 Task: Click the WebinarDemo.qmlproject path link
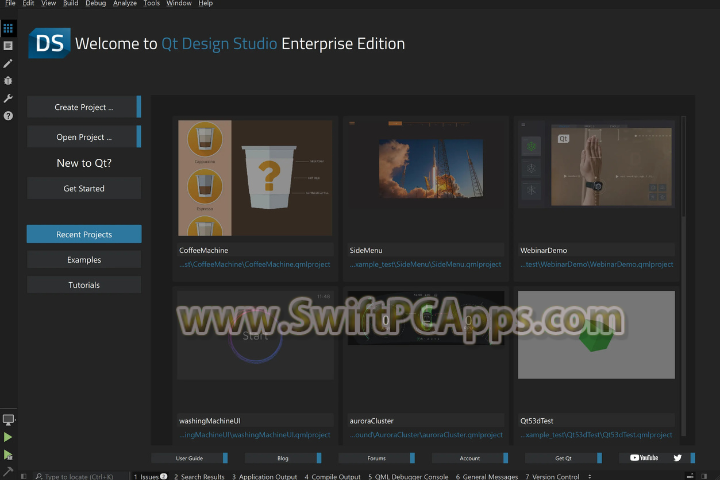596,265
